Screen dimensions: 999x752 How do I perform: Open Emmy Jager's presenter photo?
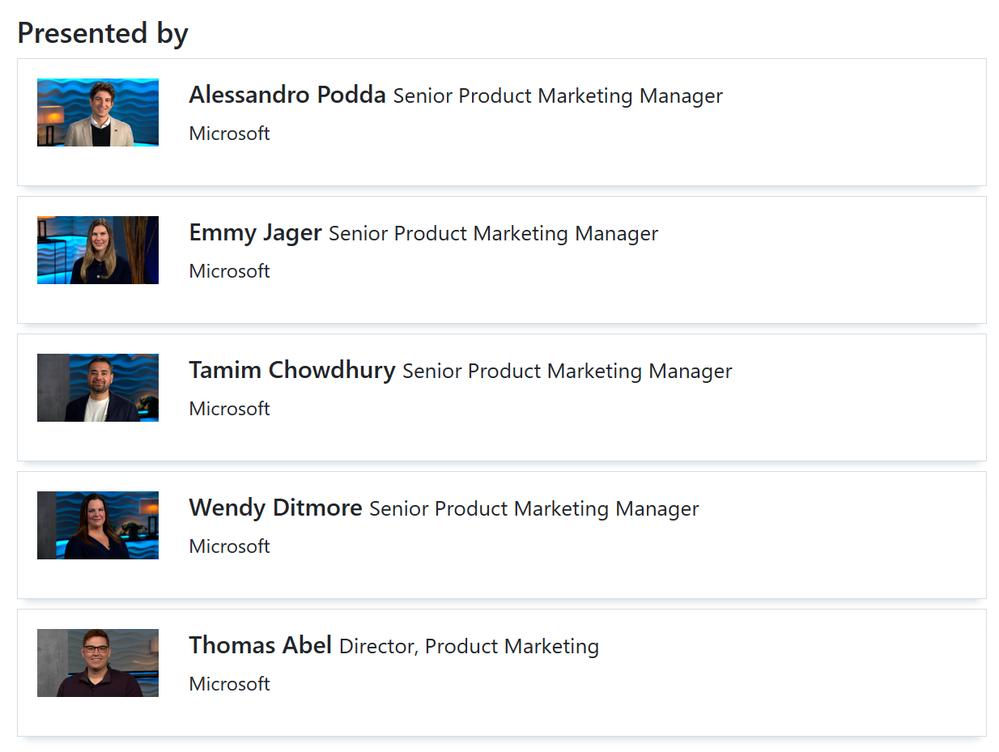pyautogui.click(x=97, y=250)
